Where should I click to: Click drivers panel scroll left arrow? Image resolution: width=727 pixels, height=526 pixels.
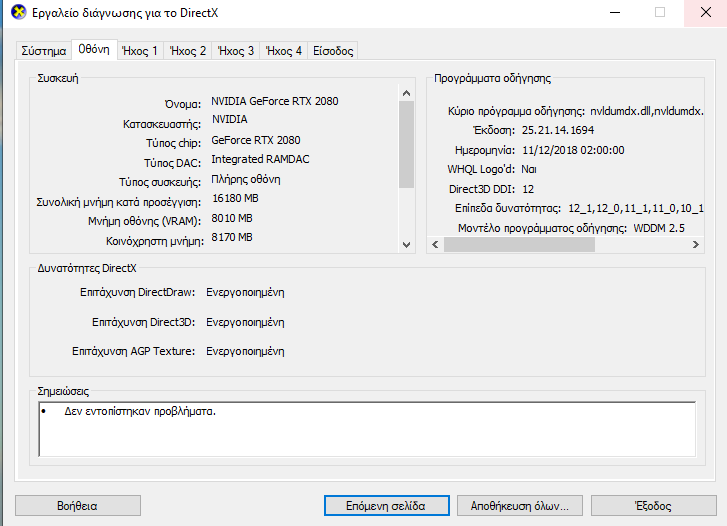click(x=435, y=244)
